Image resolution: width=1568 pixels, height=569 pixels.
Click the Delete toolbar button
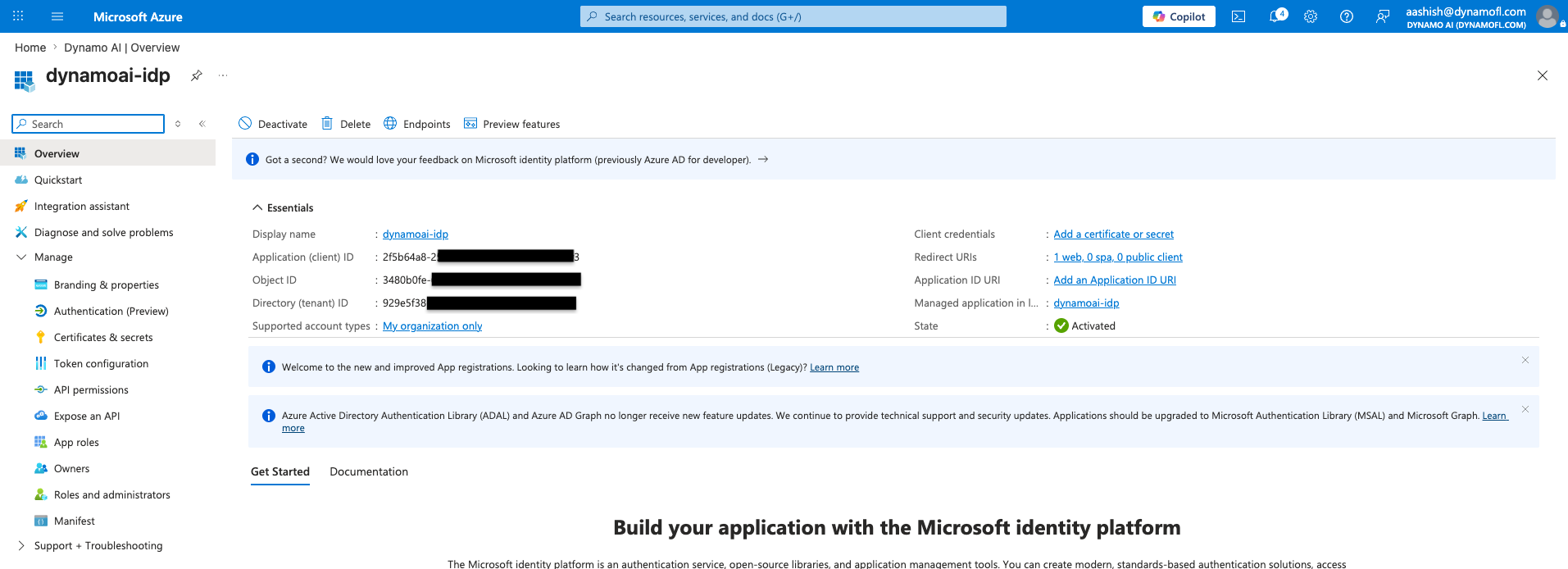click(x=346, y=124)
